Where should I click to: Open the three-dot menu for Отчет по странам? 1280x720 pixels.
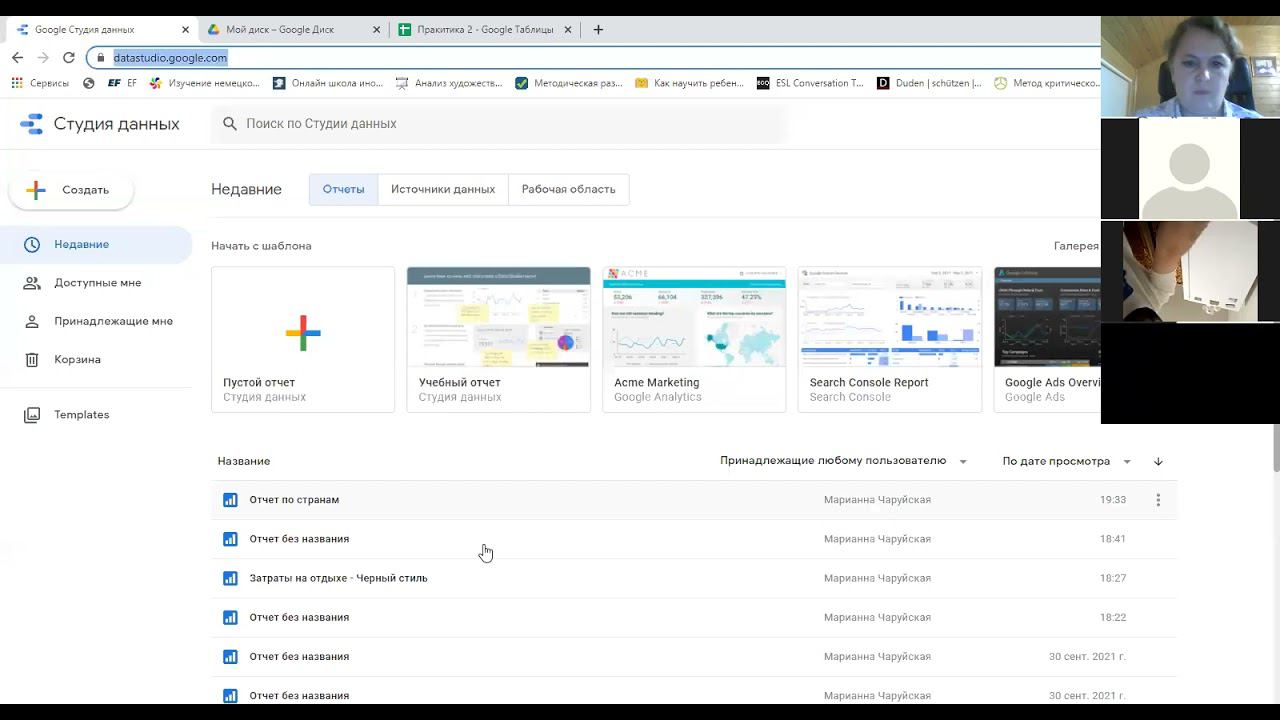tap(1158, 500)
